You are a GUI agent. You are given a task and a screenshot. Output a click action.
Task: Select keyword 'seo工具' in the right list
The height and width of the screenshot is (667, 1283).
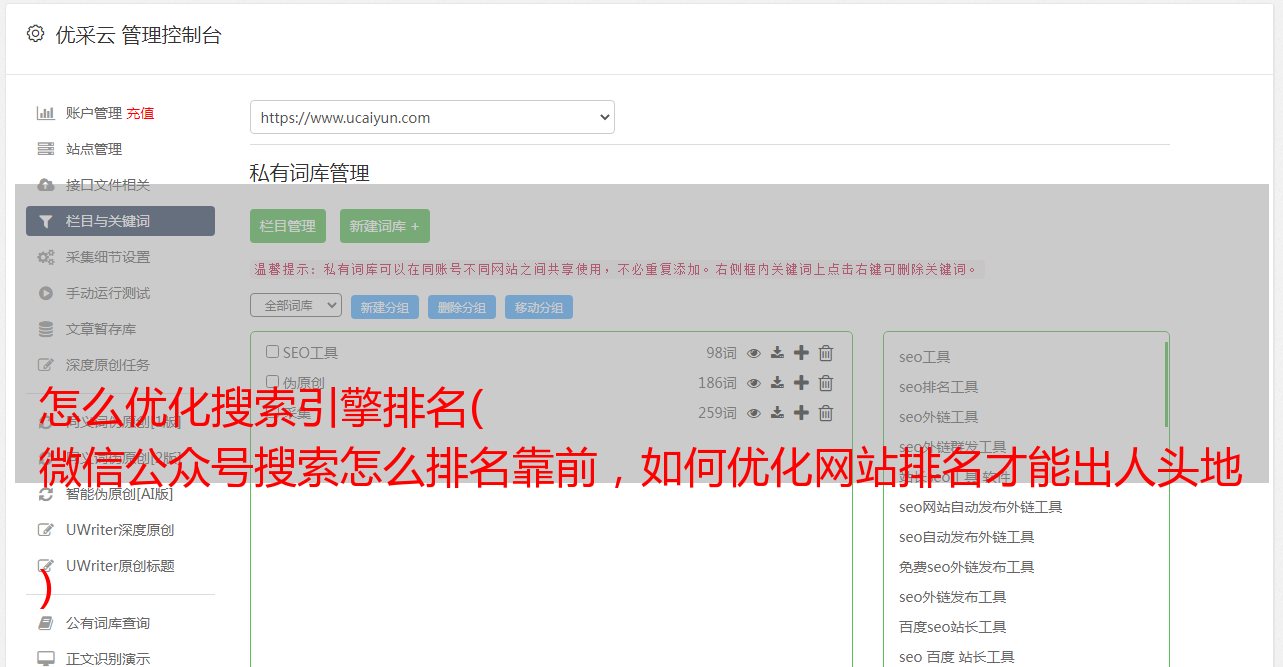tap(924, 357)
